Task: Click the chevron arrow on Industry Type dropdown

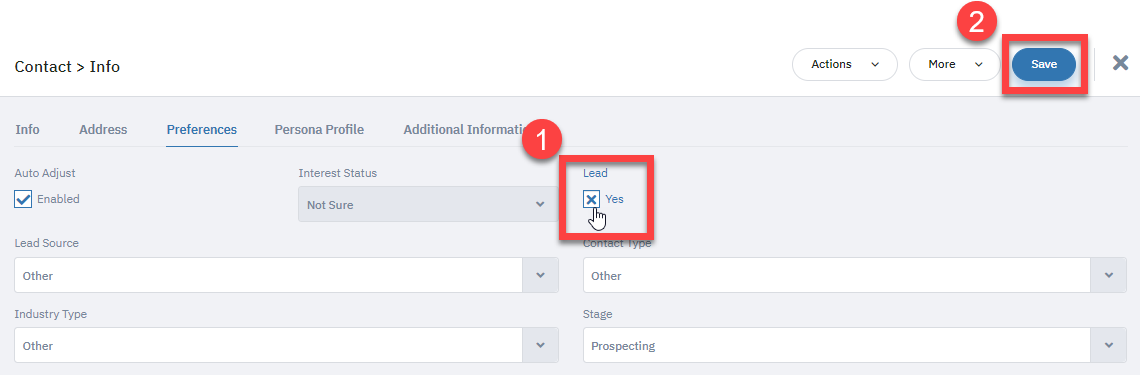Action: coord(540,345)
